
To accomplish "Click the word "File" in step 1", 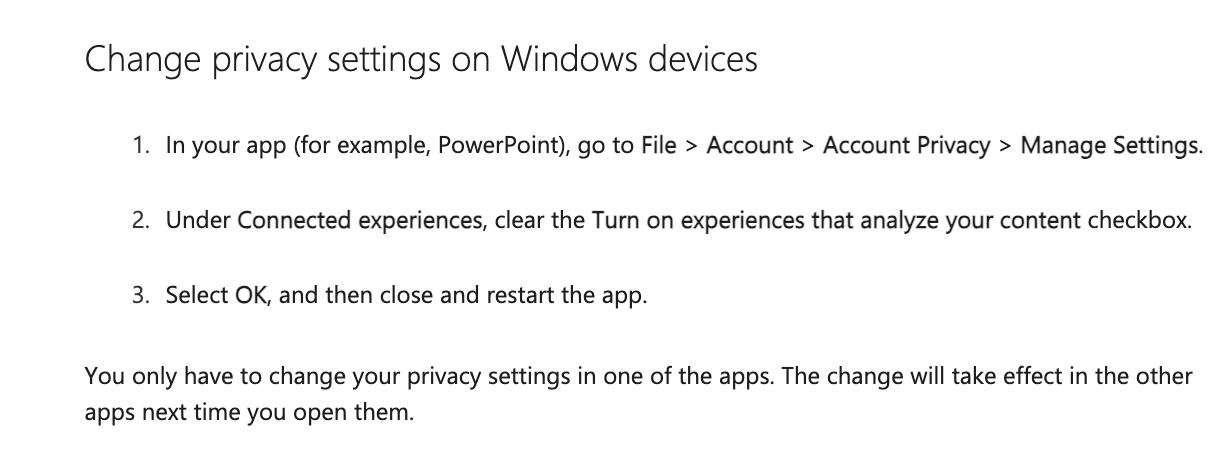I will click(x=659, y=146).
